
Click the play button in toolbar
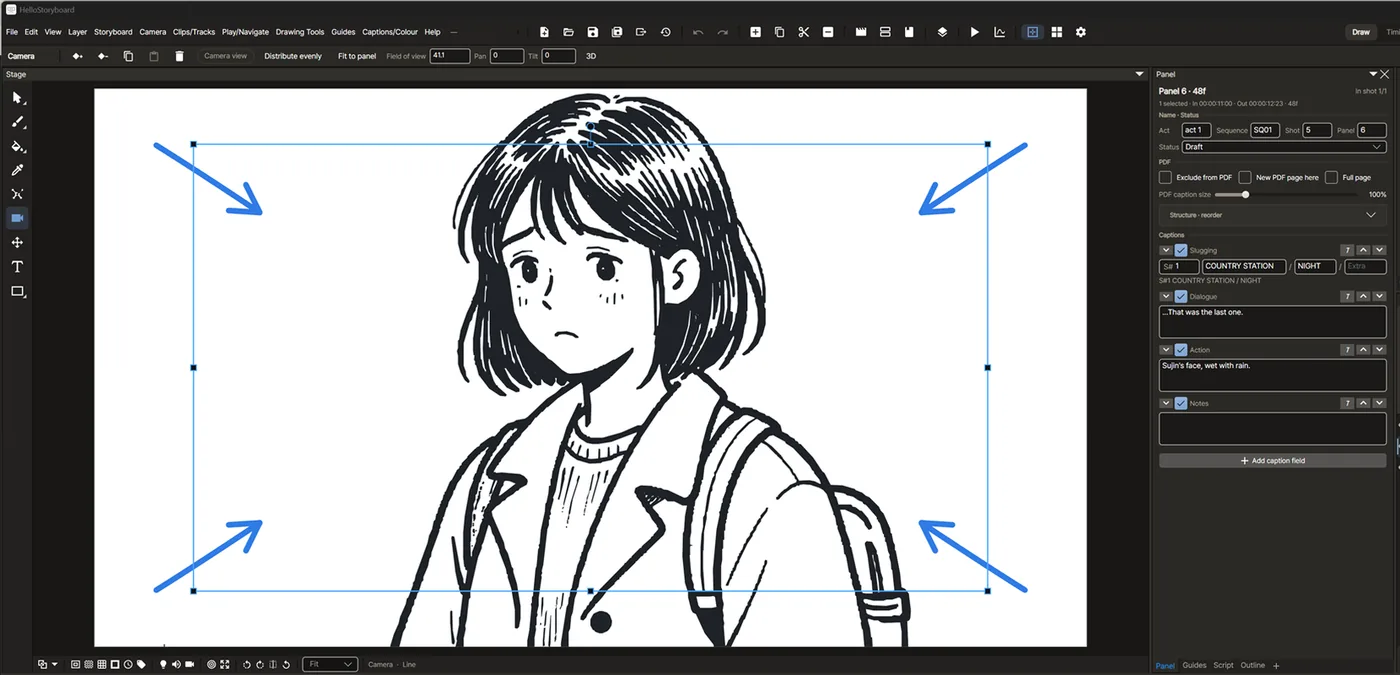[975, 32]
